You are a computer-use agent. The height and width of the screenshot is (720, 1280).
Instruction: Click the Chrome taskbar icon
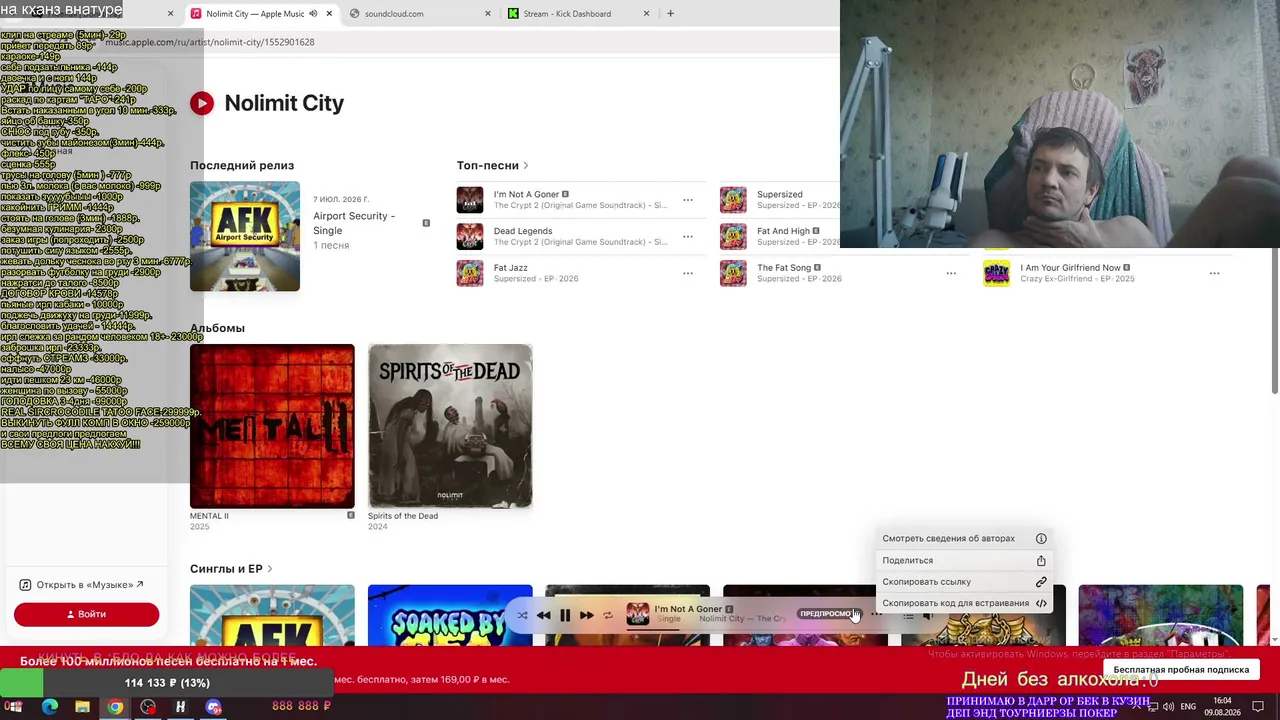[115, 707]
